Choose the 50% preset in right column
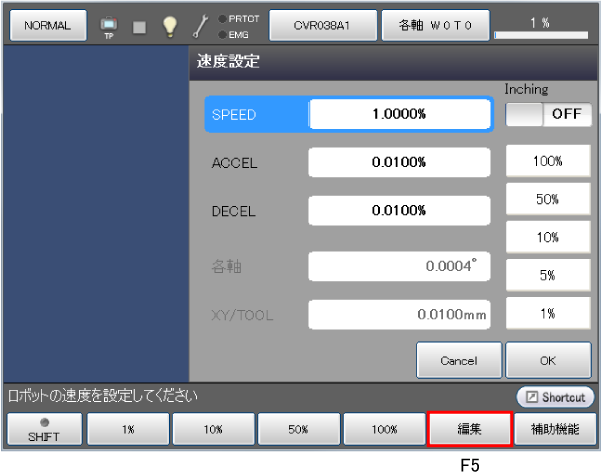601x475 pixels. point(548,200)
